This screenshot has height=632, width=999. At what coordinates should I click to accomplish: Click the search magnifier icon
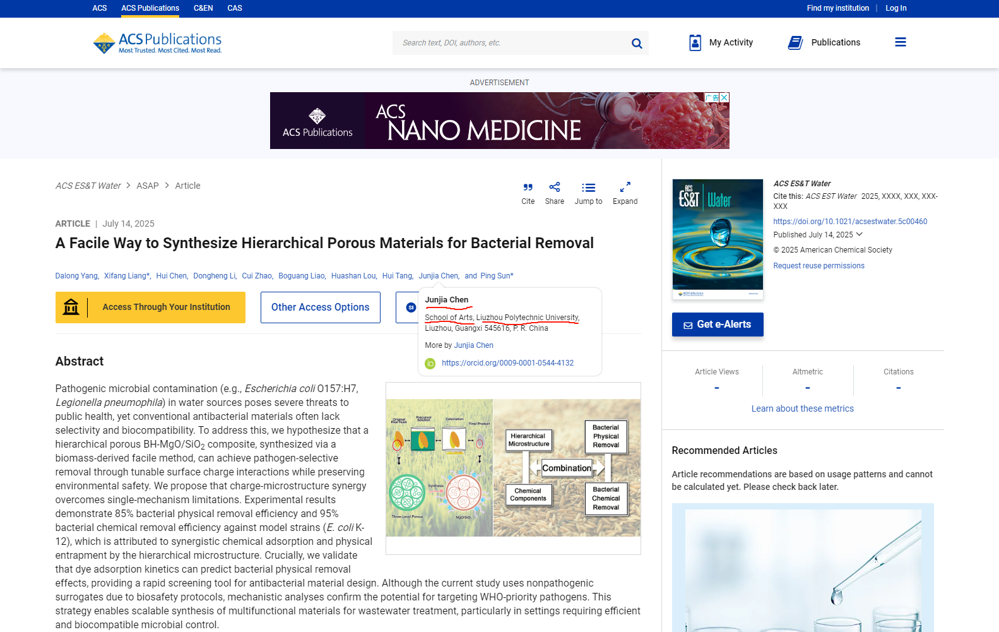point(636,43)
